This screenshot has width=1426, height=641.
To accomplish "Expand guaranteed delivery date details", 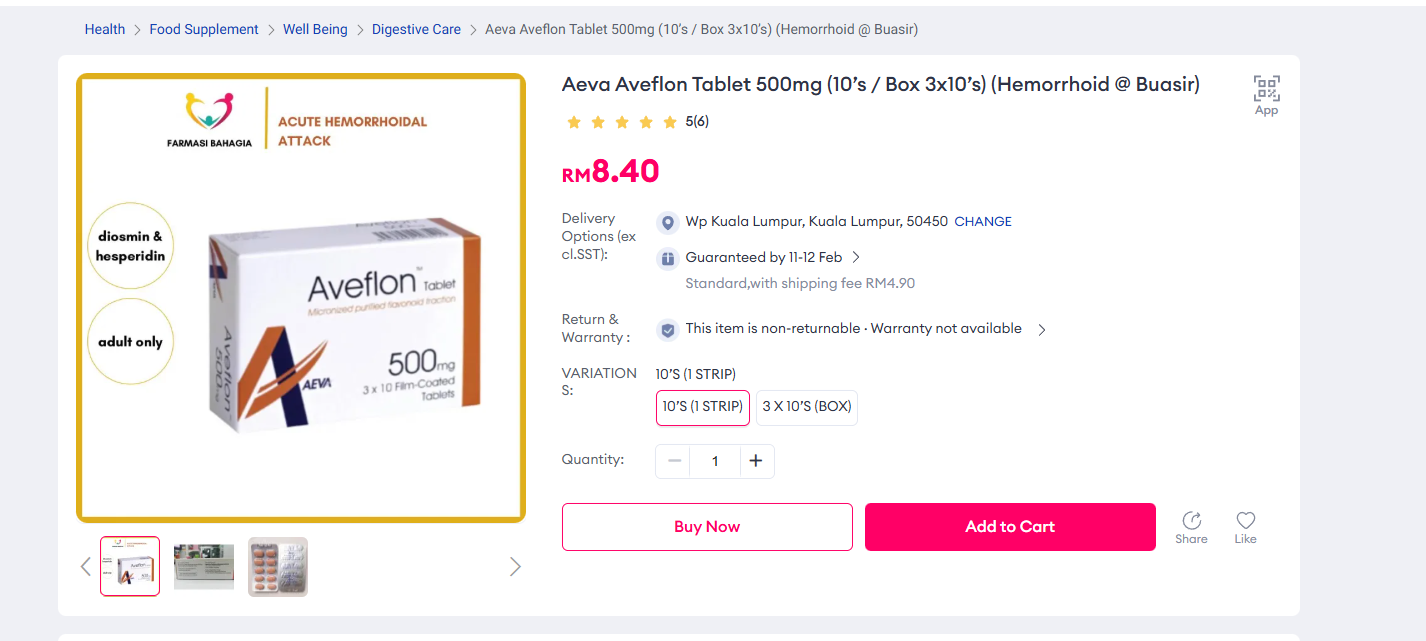I will (856, 258).
